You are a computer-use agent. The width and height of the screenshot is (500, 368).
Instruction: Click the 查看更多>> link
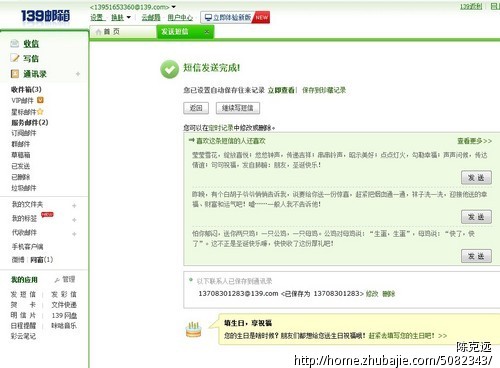(475, 141)
